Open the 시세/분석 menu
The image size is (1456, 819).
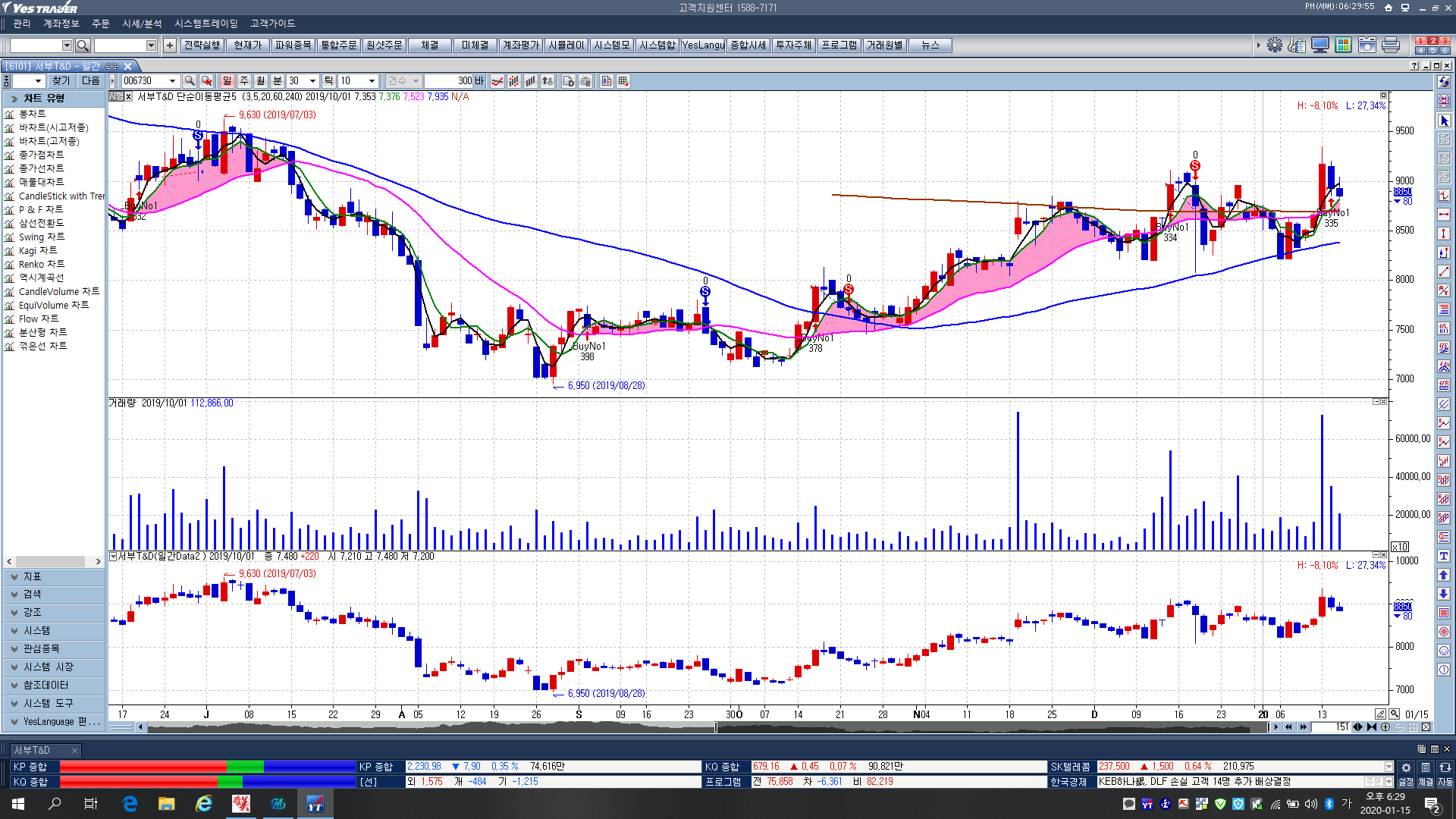pos(142,24)
